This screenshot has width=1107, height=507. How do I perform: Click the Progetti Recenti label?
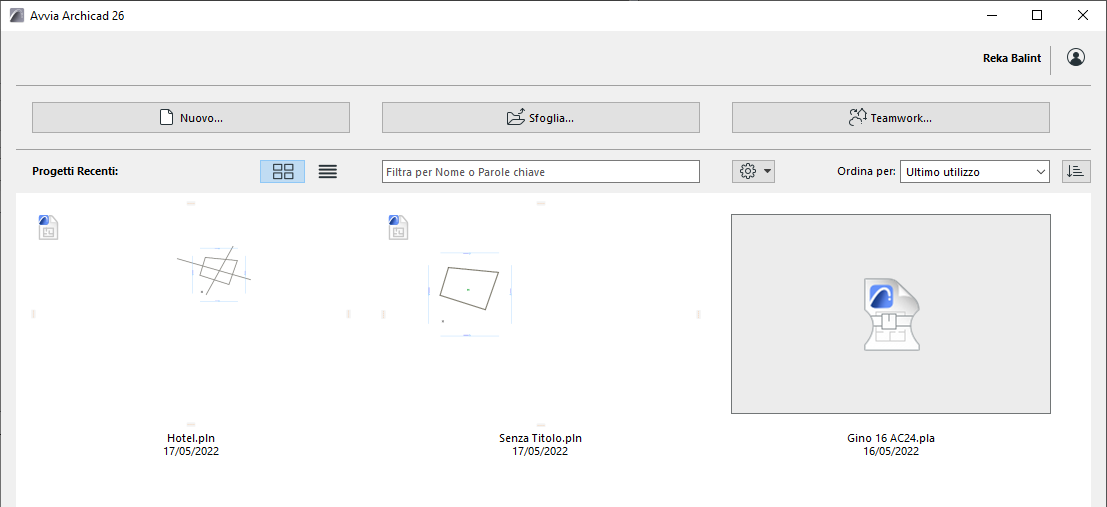(x=76, y=172)
